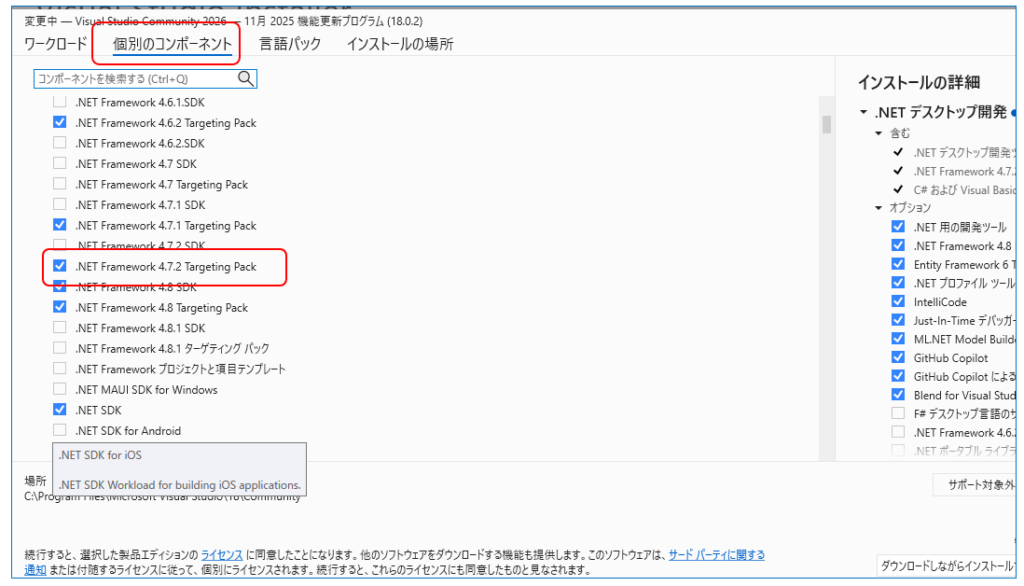This screenshot has width=1024, height=586.
Task: Collapse the 含む group in install details
Action: click(x=879, y=133)
